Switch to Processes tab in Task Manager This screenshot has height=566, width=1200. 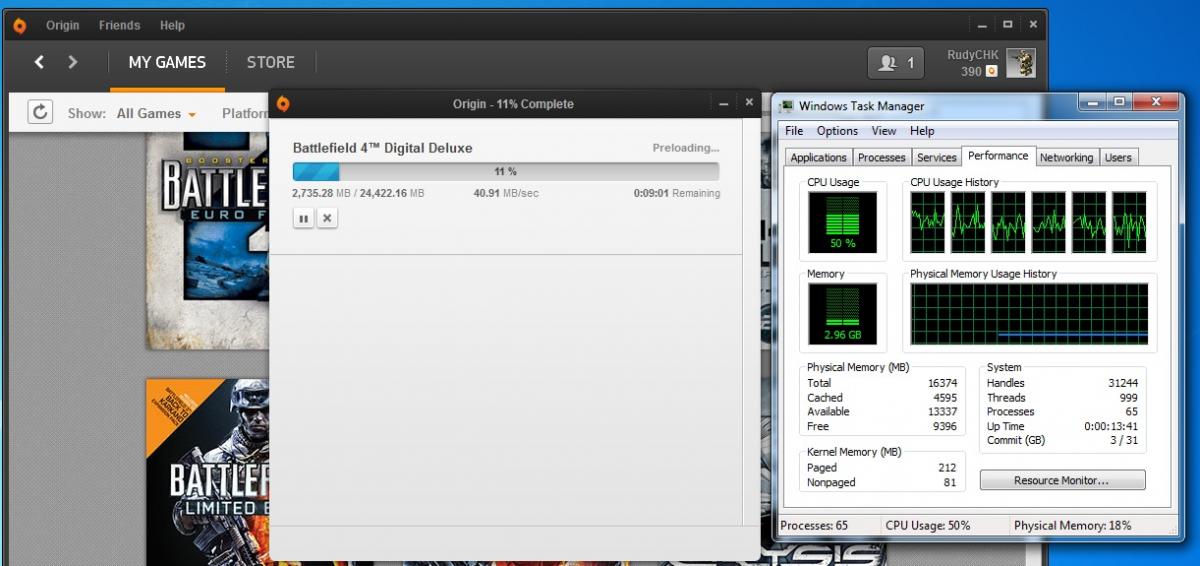coord(881,157)
